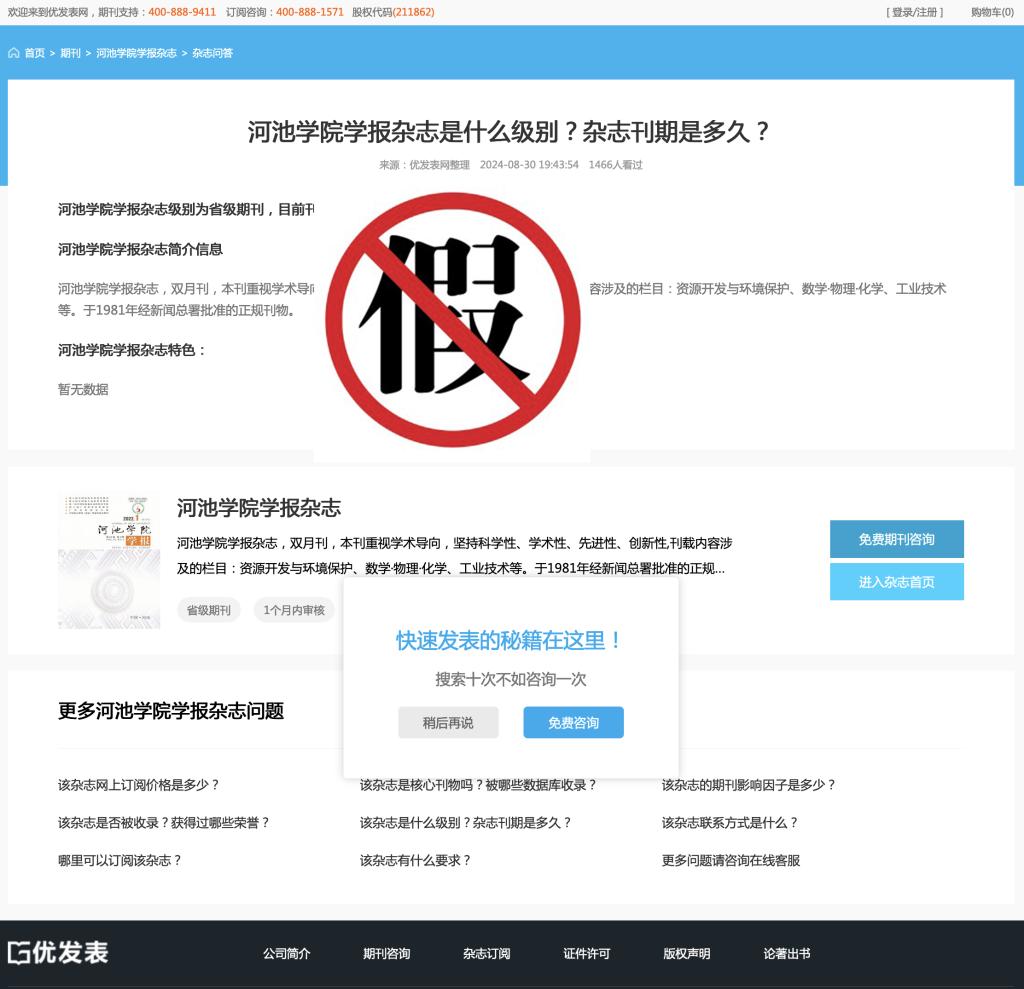Click the 免费咨询 popup button
The height and width of the screenshot is (989, 1024).
click(573, 722)
